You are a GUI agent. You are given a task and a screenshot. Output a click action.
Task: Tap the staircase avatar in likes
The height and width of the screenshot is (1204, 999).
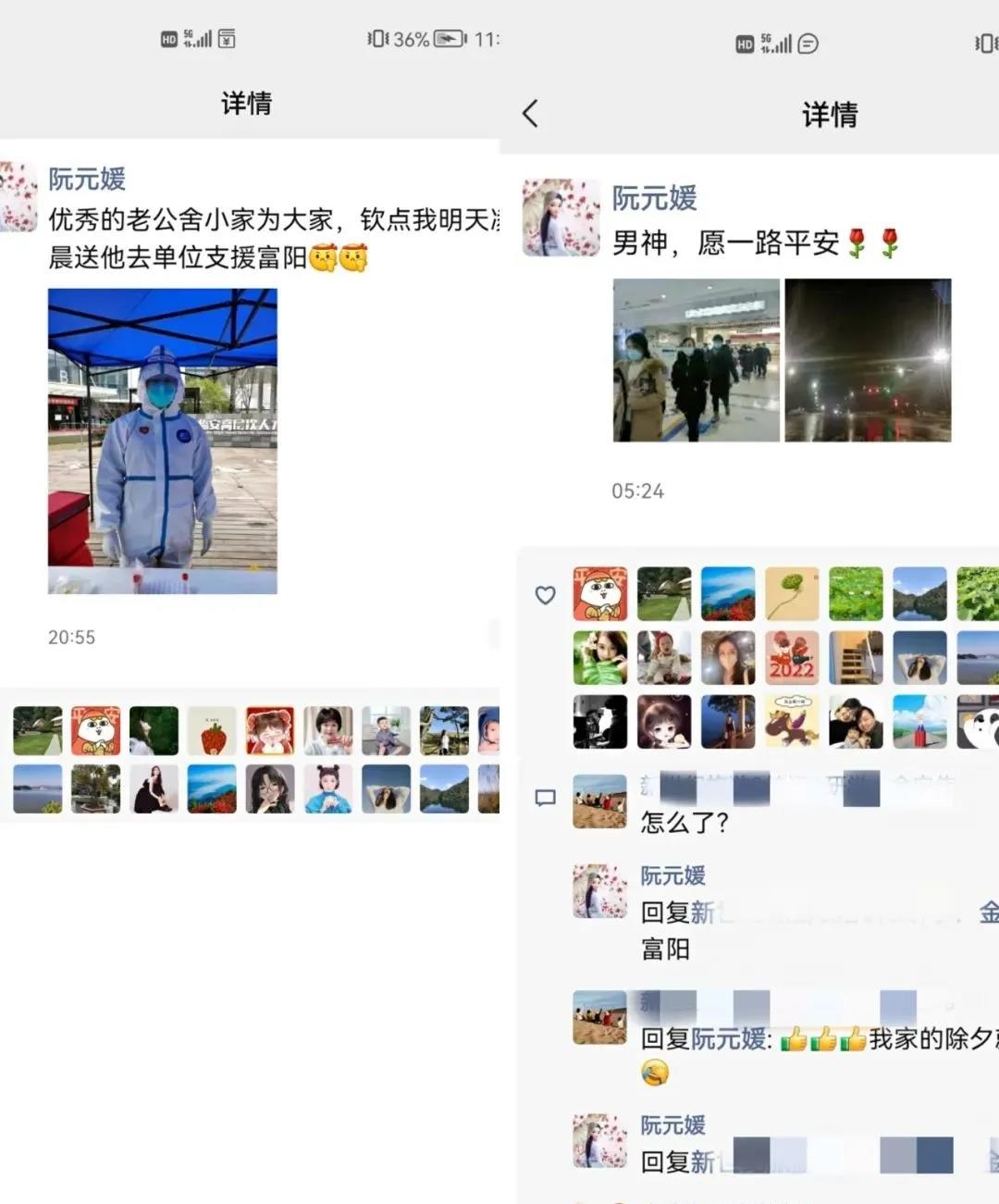point(856,658)
